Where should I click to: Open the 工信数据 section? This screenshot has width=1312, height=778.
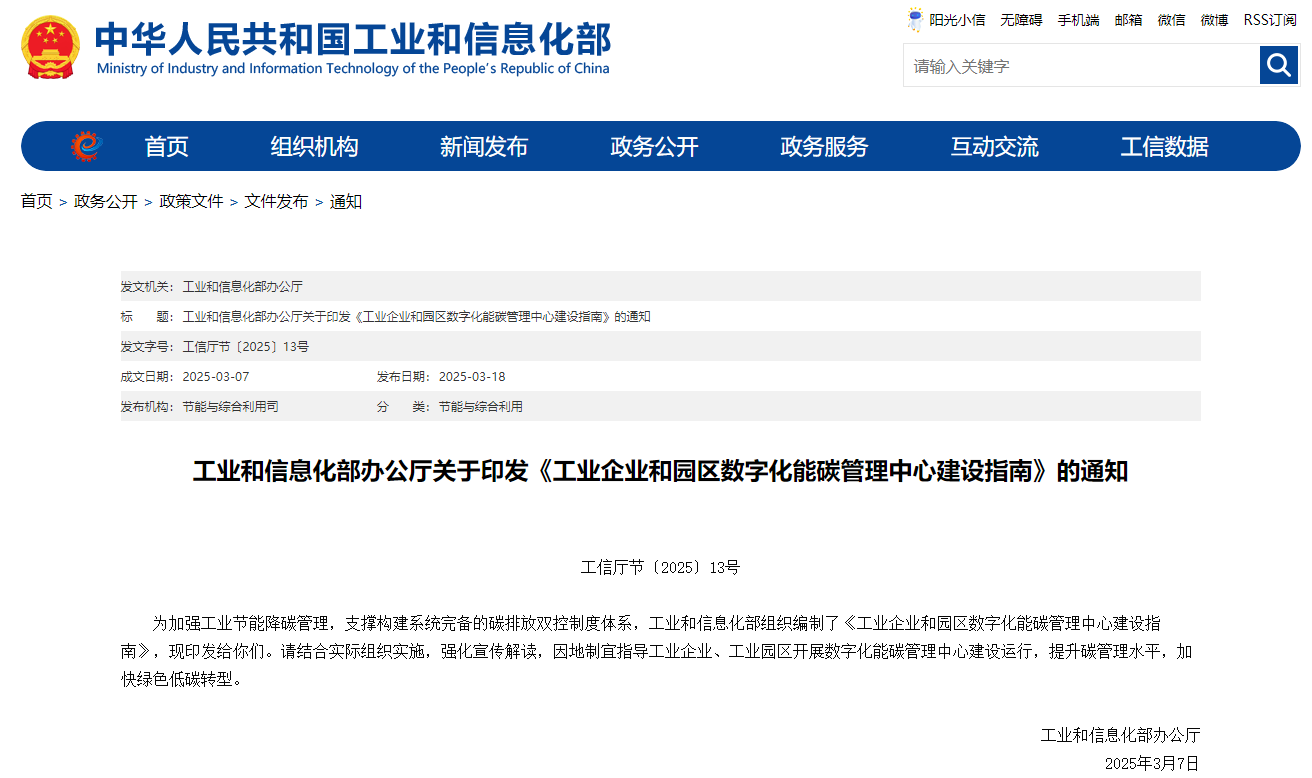tap(1164, 146)
